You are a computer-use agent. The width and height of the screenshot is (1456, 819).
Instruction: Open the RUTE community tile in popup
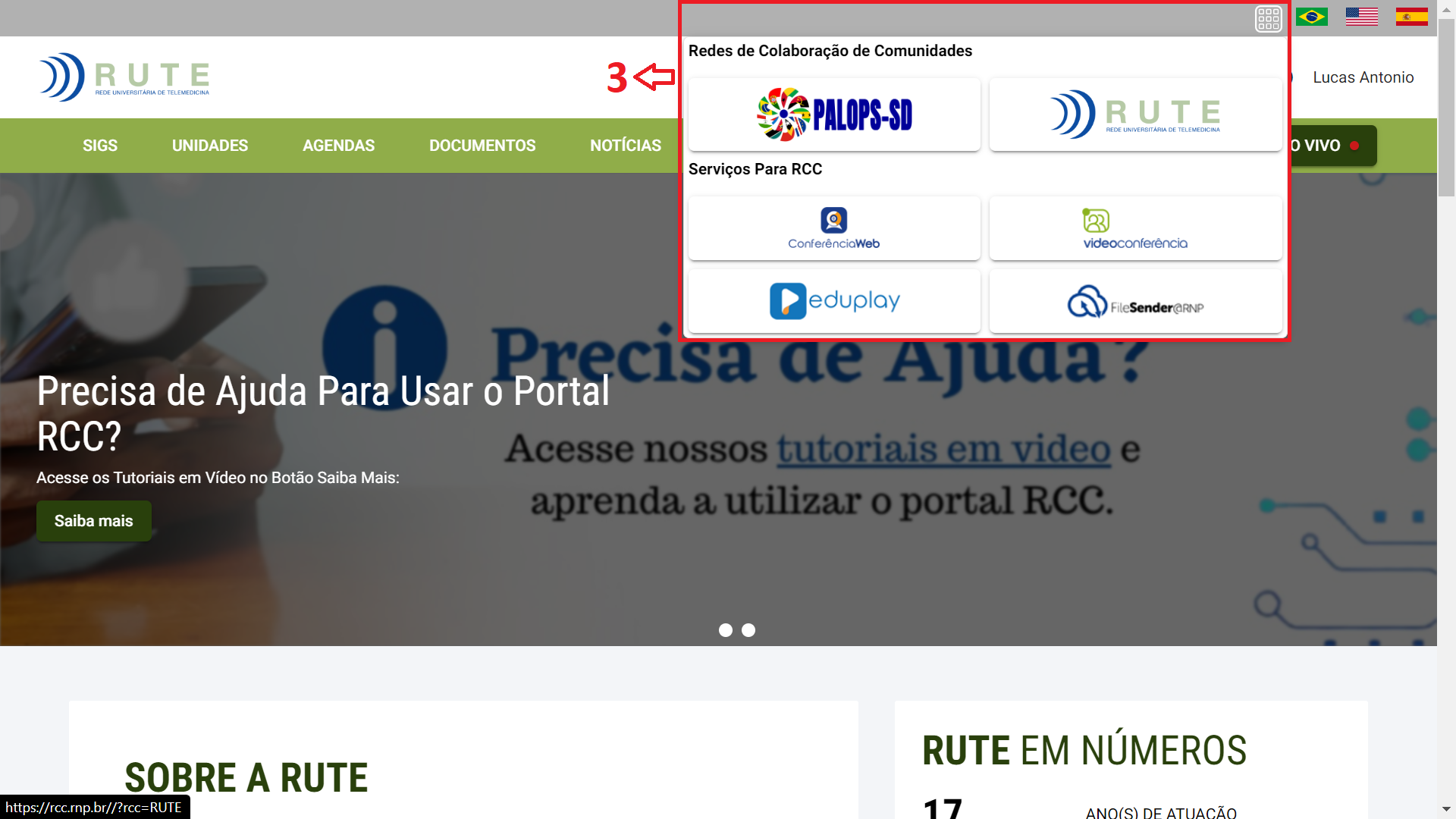click(x=1135, y=115)
